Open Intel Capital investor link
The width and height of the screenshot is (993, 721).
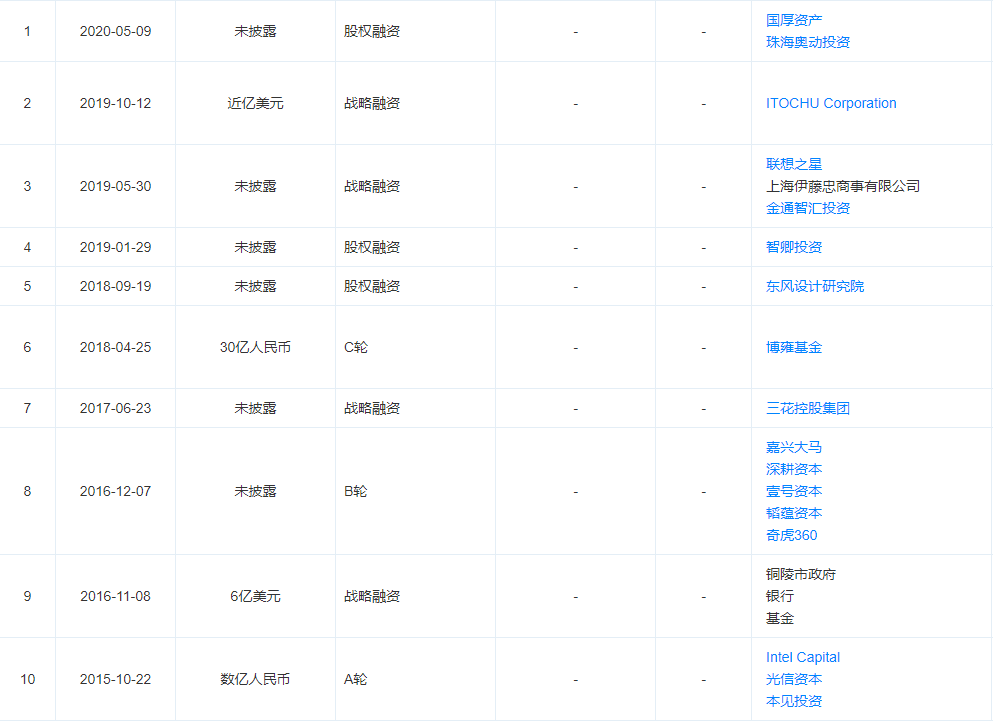click(803, 657)
